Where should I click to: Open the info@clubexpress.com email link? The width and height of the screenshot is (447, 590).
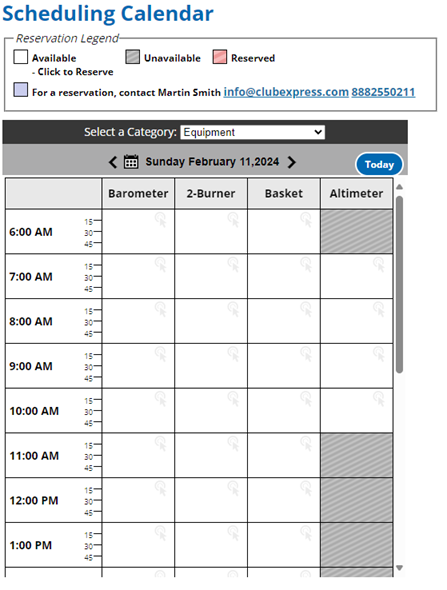[286, 92]
